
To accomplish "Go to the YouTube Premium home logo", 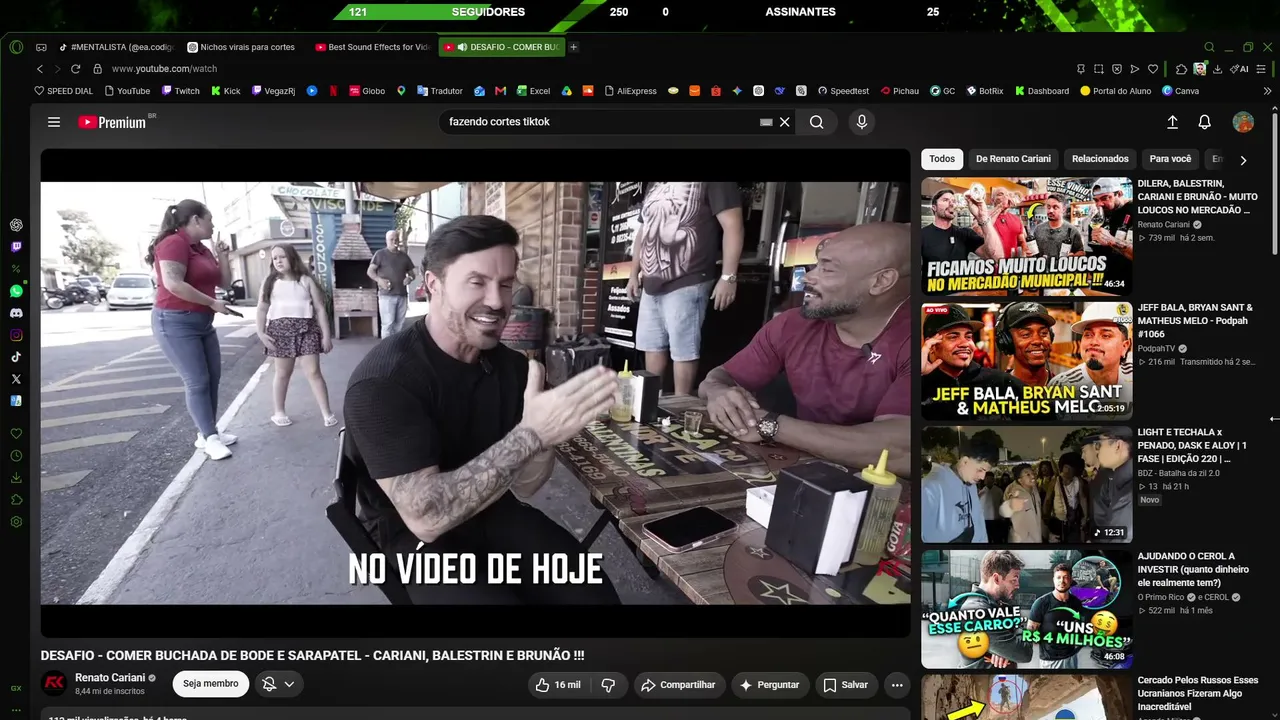I will [112, 122].
